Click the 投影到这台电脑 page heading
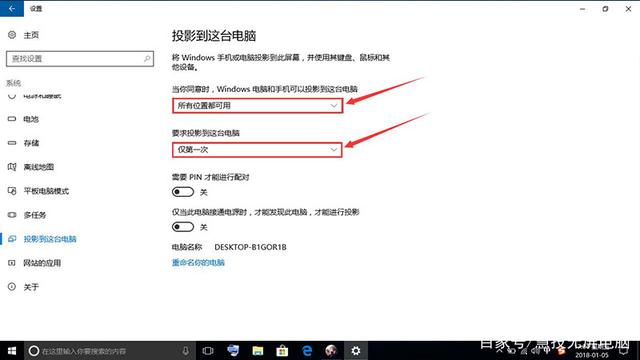The width and height of the screenshot is (640, 360). pos(214,36)
